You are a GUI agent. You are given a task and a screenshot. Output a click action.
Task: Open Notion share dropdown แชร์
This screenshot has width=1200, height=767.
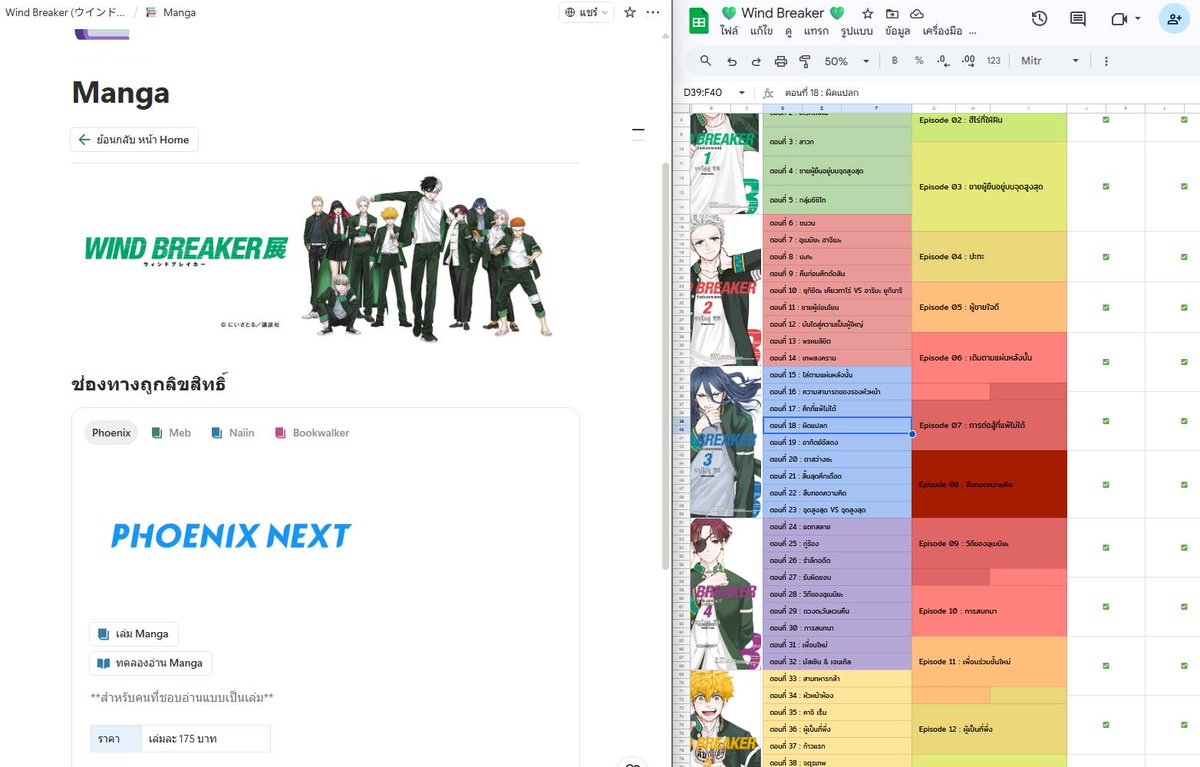pyautogui.click(x=586, y=12)
